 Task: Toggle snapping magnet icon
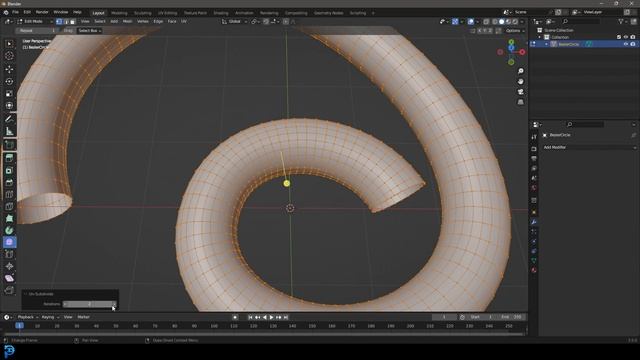click(x=266, y=21)
